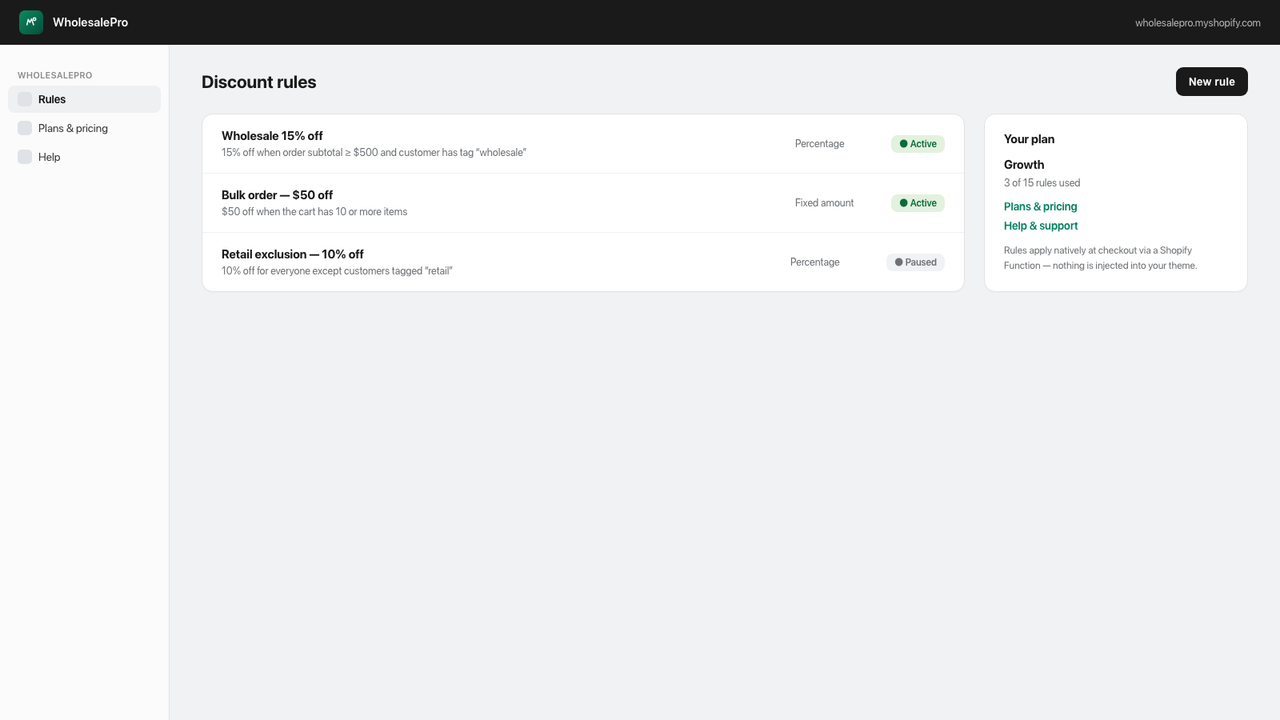This screenshot has height=720, width=1280.
Task: Open the Retail exclusion — 10% off rule
Action: [x=583, y=262]
